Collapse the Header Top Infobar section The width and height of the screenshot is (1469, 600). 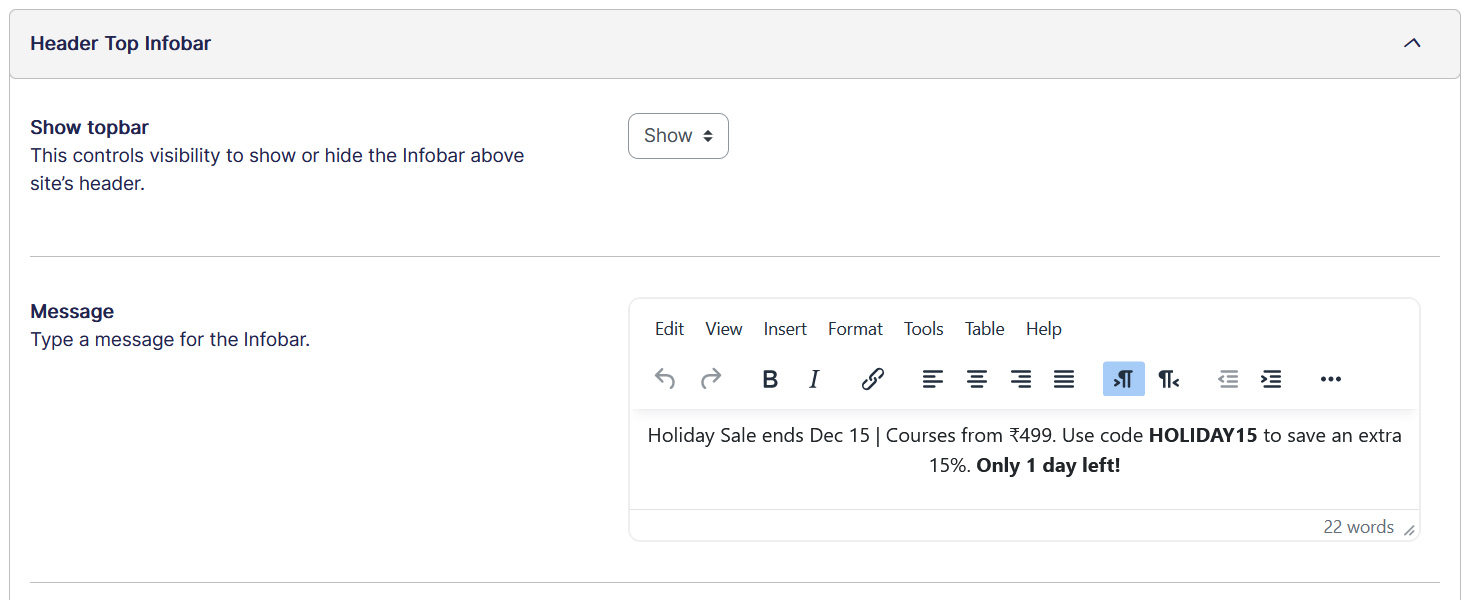coord(1412,43)
